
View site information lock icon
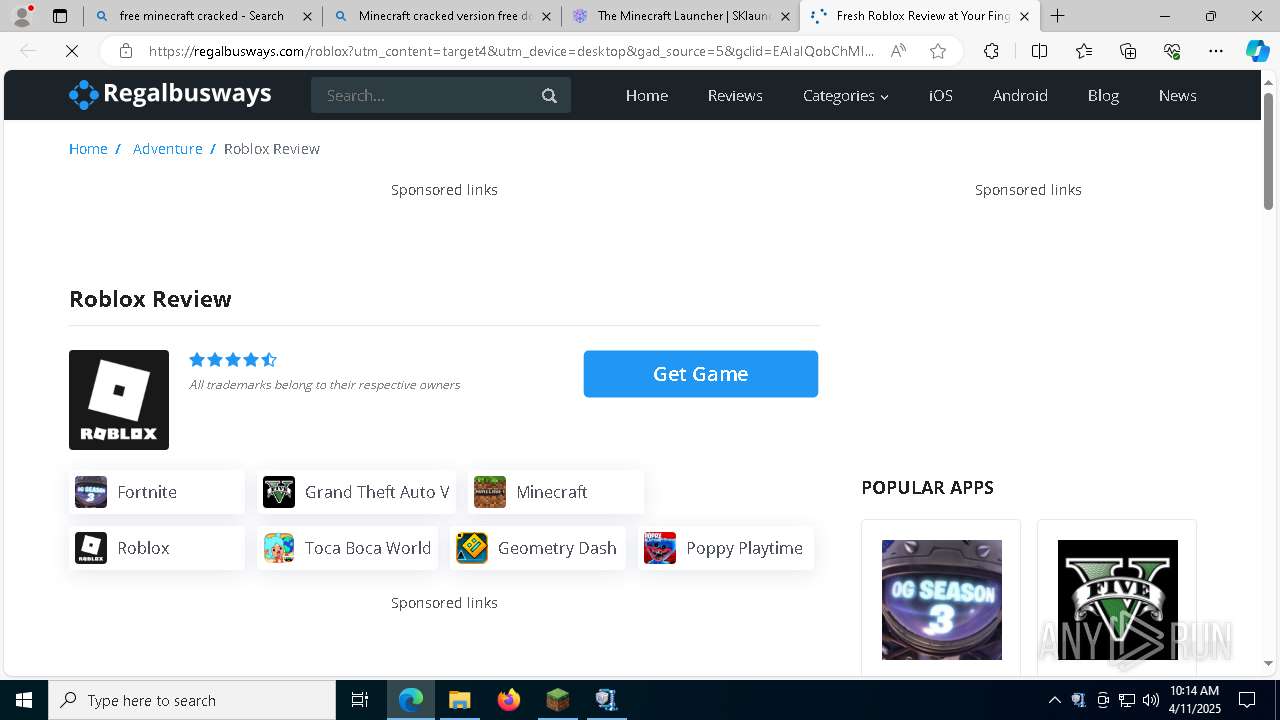coord(125,51)
